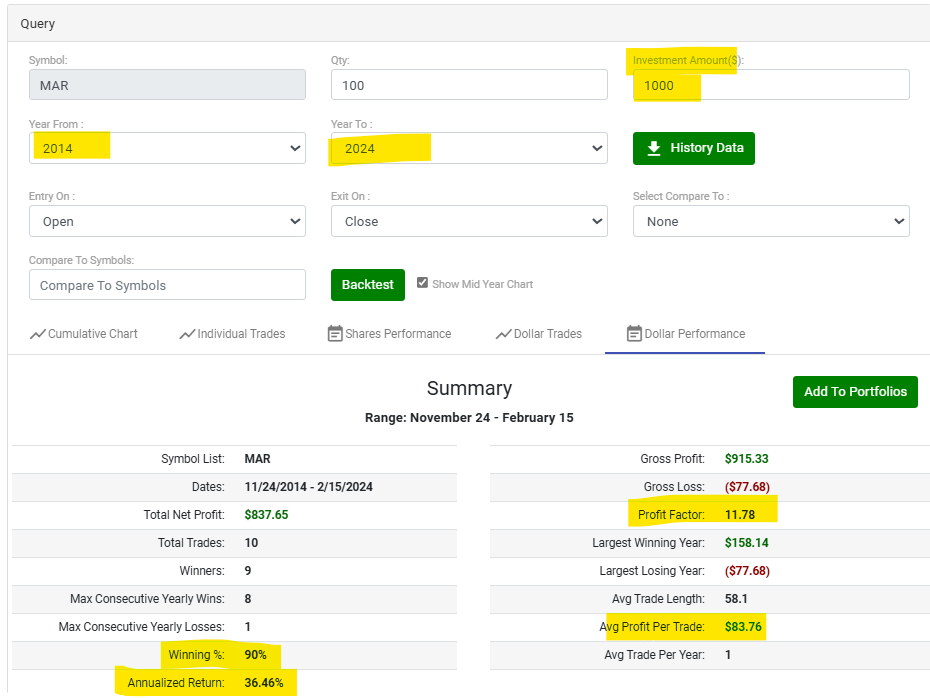The height and width of the screenshot is (698, 930).
Task: Click the Dollar Performance calendar icon
Action: point(634,334)
